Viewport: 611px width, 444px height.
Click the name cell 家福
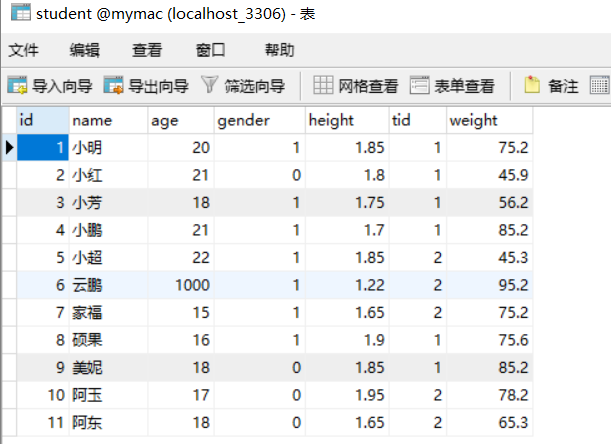109,313
